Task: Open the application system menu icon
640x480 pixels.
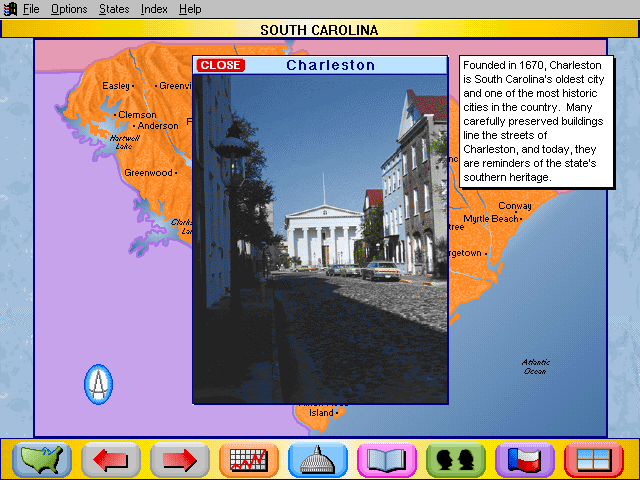Action: coord(10,9)
